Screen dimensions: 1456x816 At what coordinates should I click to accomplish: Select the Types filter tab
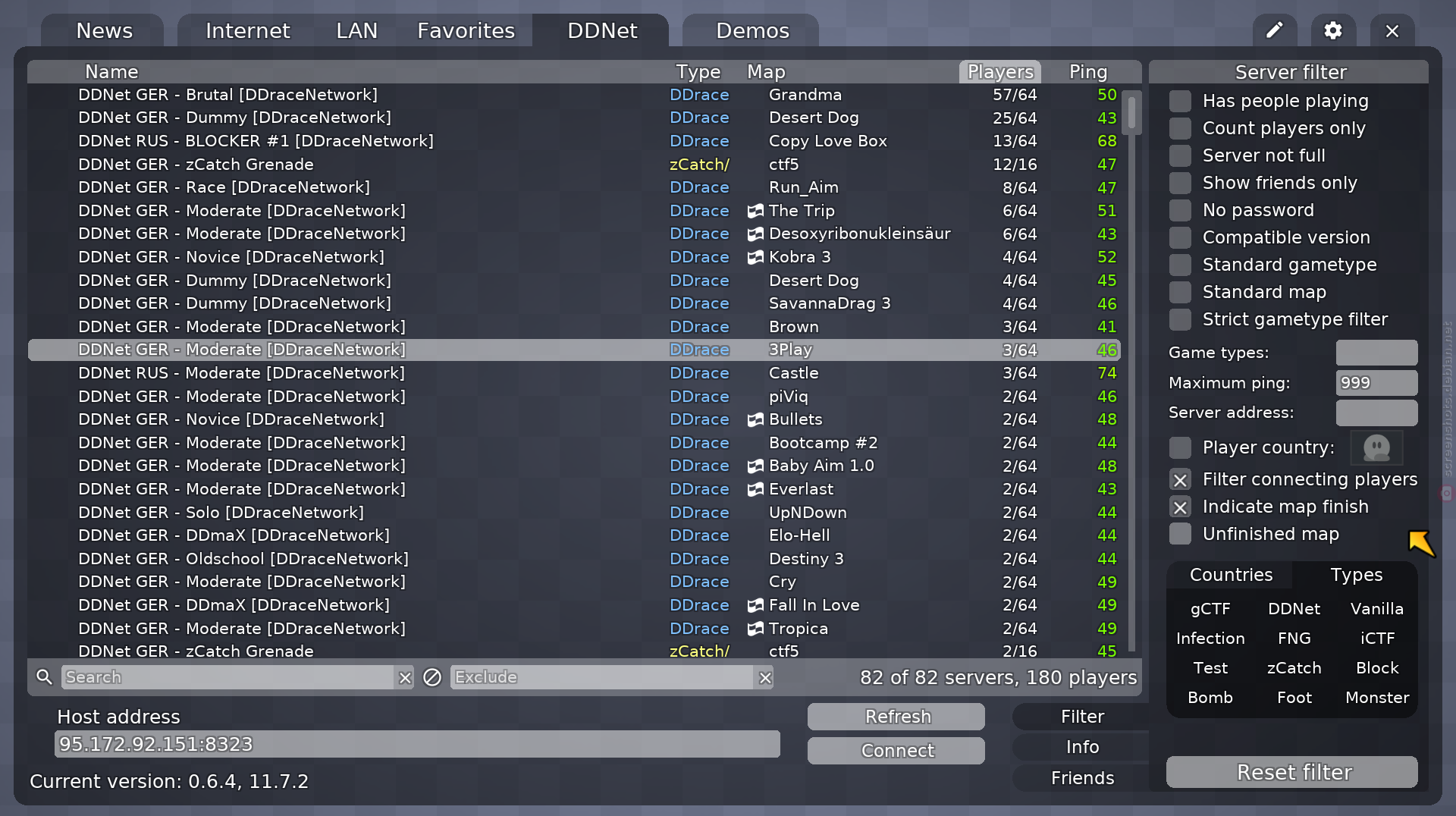point(1356,575)
